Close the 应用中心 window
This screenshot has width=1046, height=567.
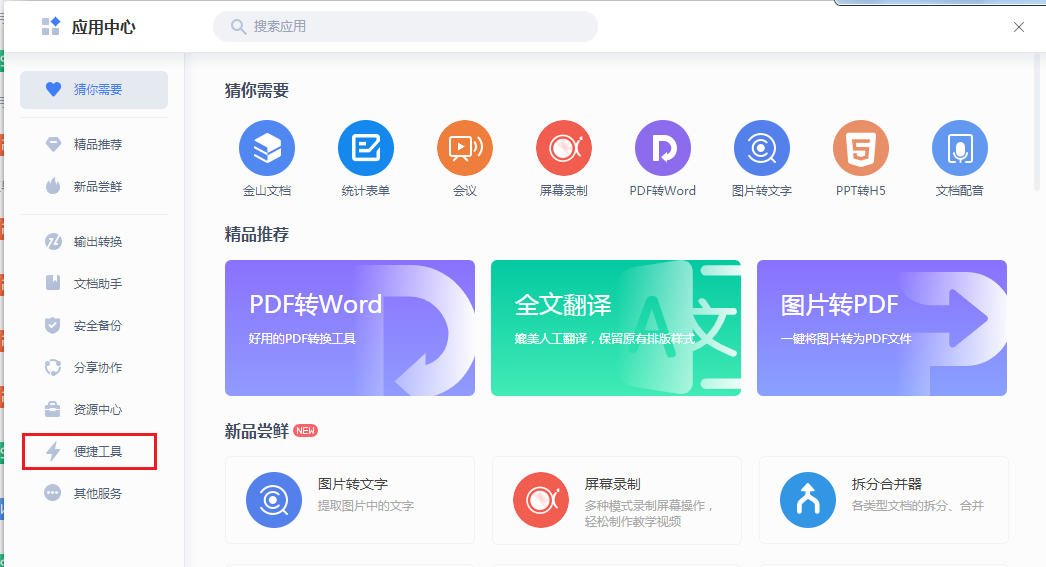pos(1019,27)
